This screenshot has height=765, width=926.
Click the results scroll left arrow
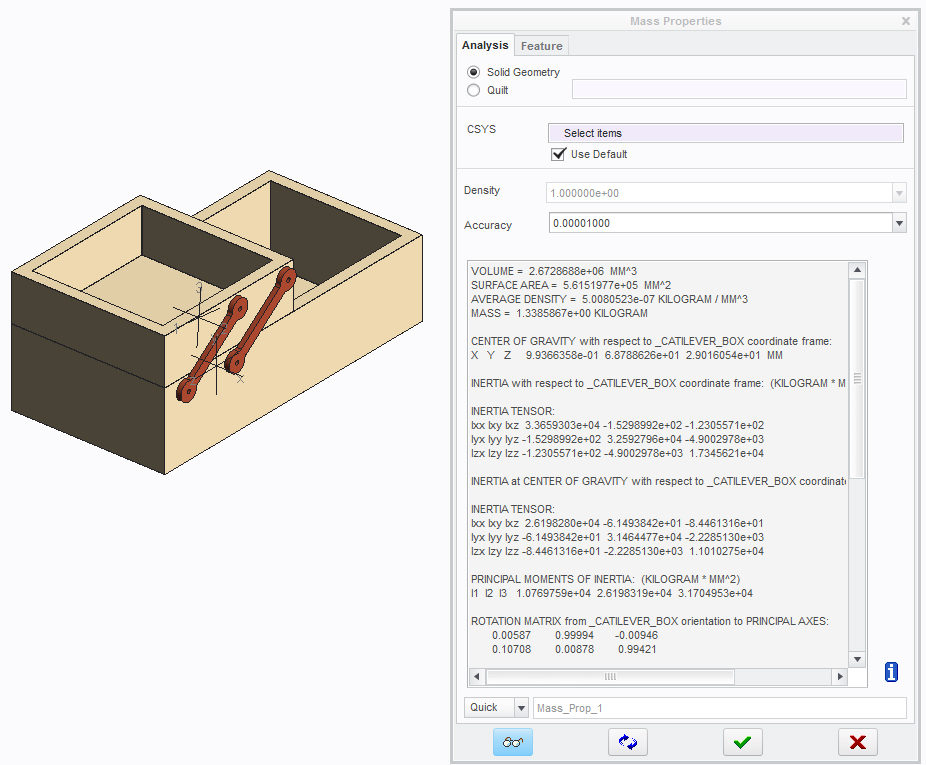point(477,677)
